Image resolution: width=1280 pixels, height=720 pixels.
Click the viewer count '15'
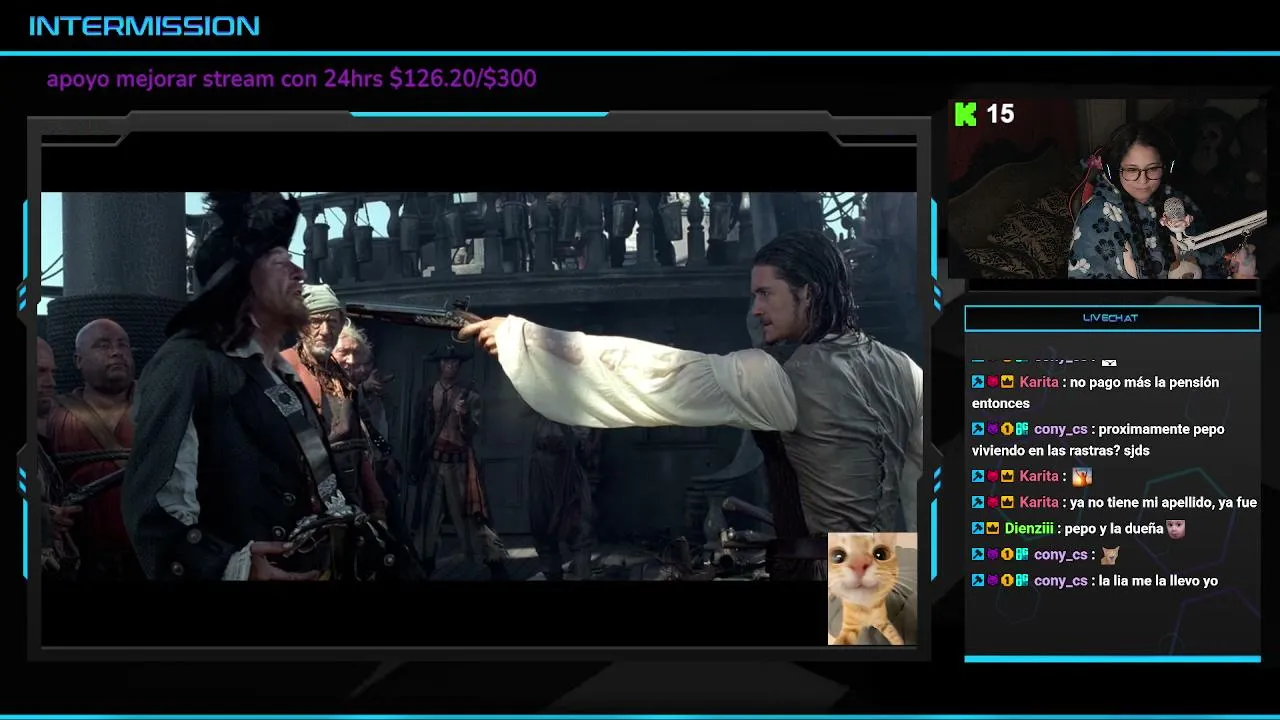click(x=1000, y=114)
